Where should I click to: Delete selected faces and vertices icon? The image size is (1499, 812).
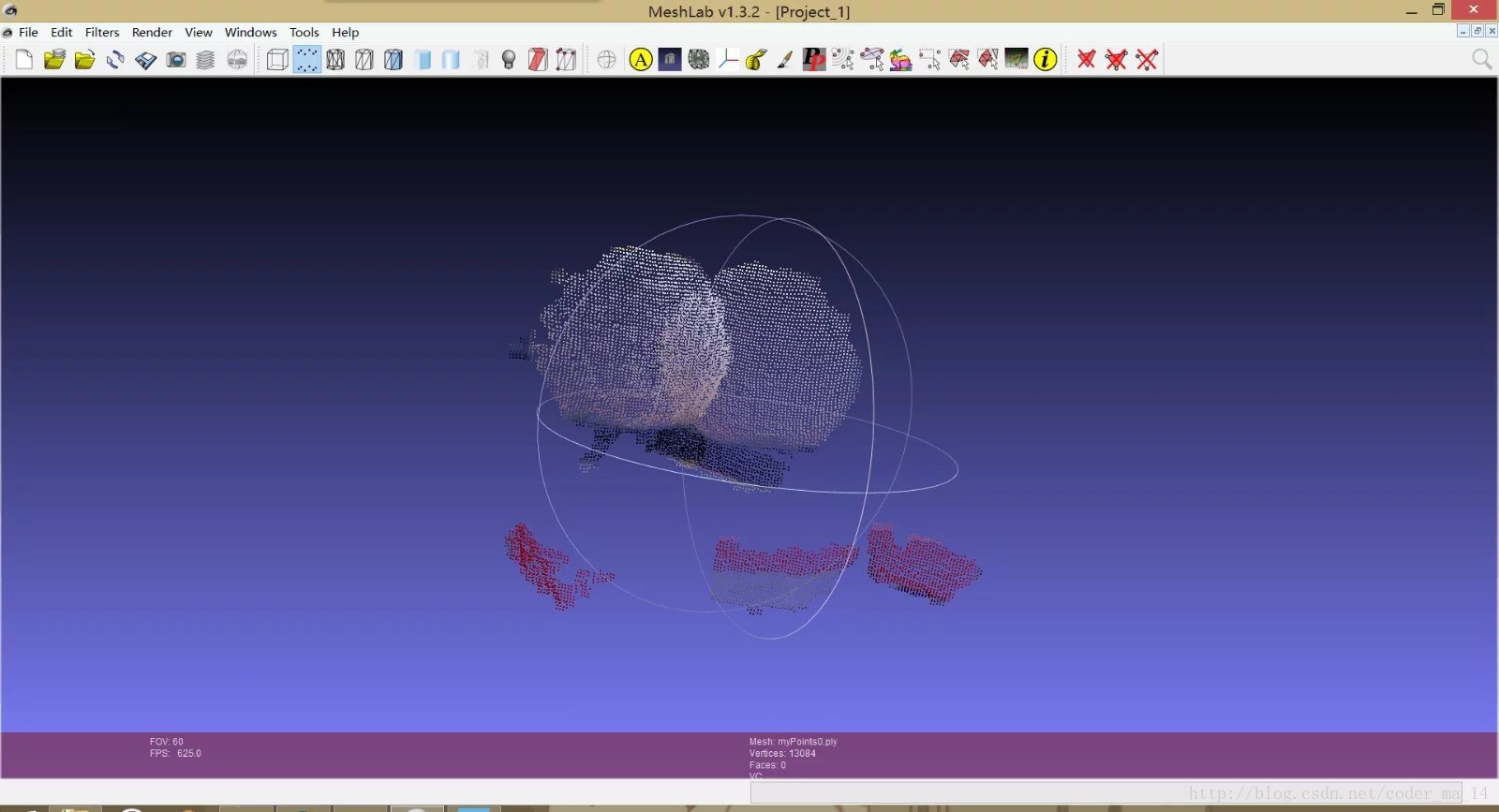coord(1116,60)
